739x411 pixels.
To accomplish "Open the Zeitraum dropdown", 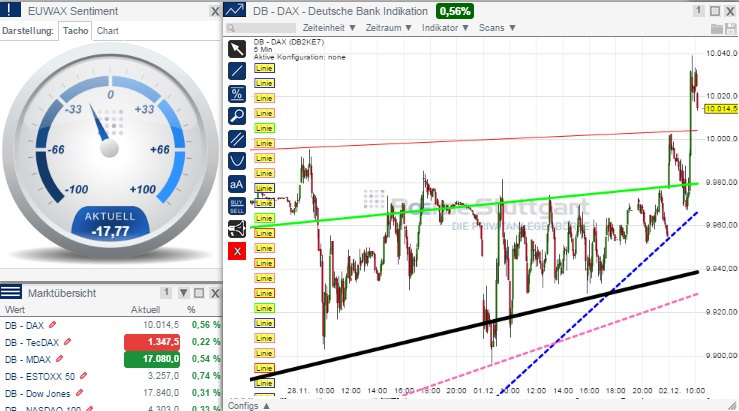I will [389, 28].
